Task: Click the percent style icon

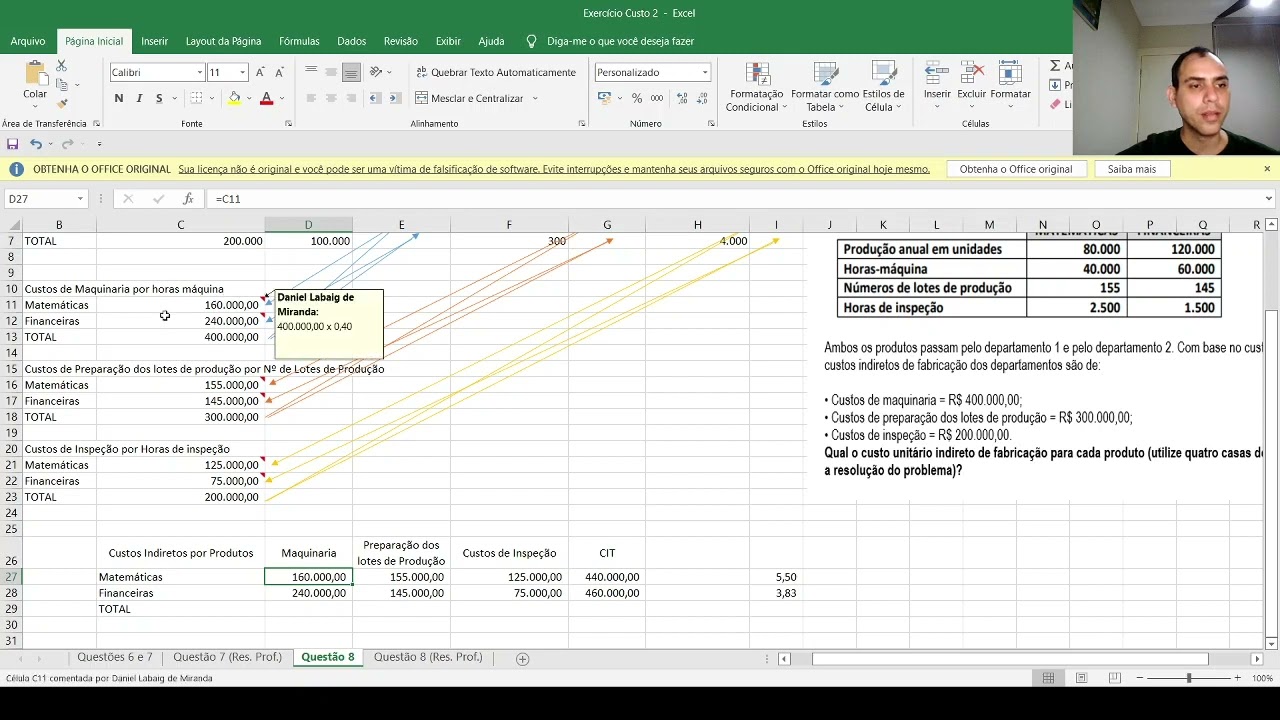Action: click(636, 98)
